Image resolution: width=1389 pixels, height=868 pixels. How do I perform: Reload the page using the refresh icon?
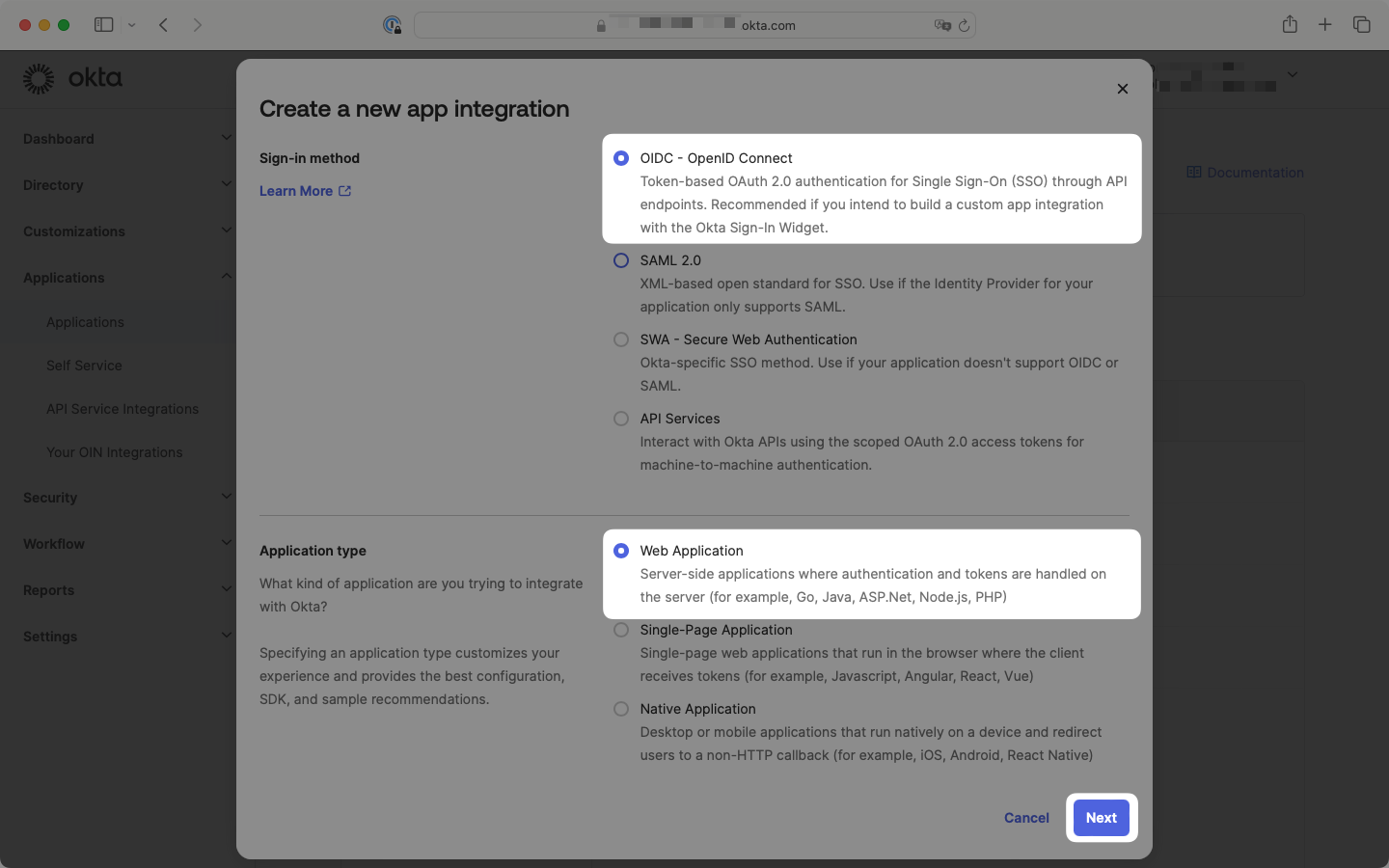(964, 25)
